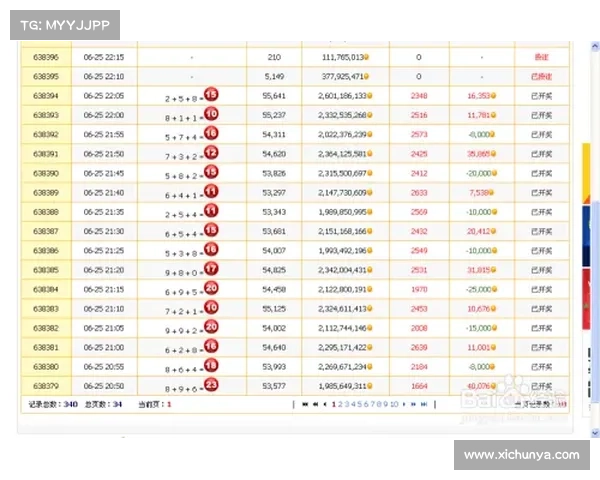Open page 10 in pagination
Screen dimensions: 600x480
pos(394,404)
